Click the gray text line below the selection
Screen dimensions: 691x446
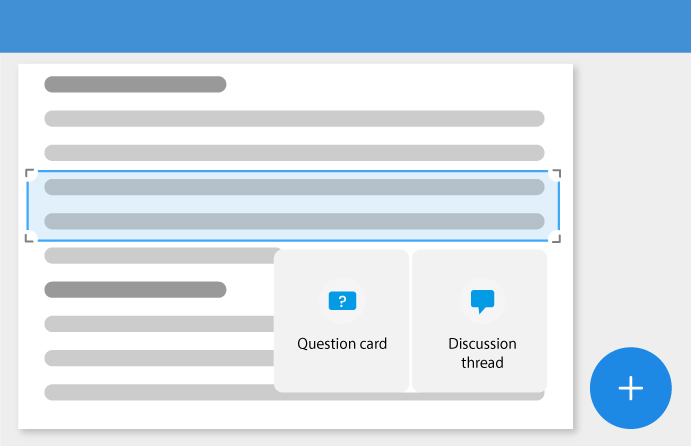[x=159, y=256]
